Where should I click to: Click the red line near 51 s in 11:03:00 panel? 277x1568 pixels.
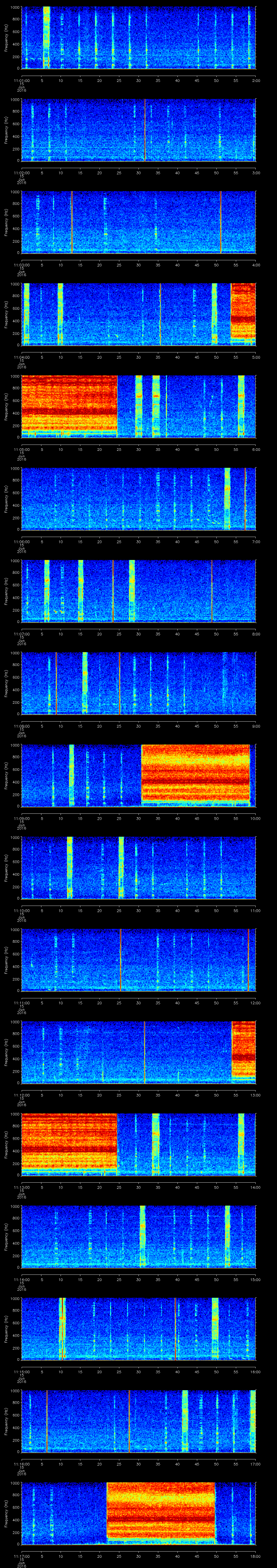click(x=220, y=222)
